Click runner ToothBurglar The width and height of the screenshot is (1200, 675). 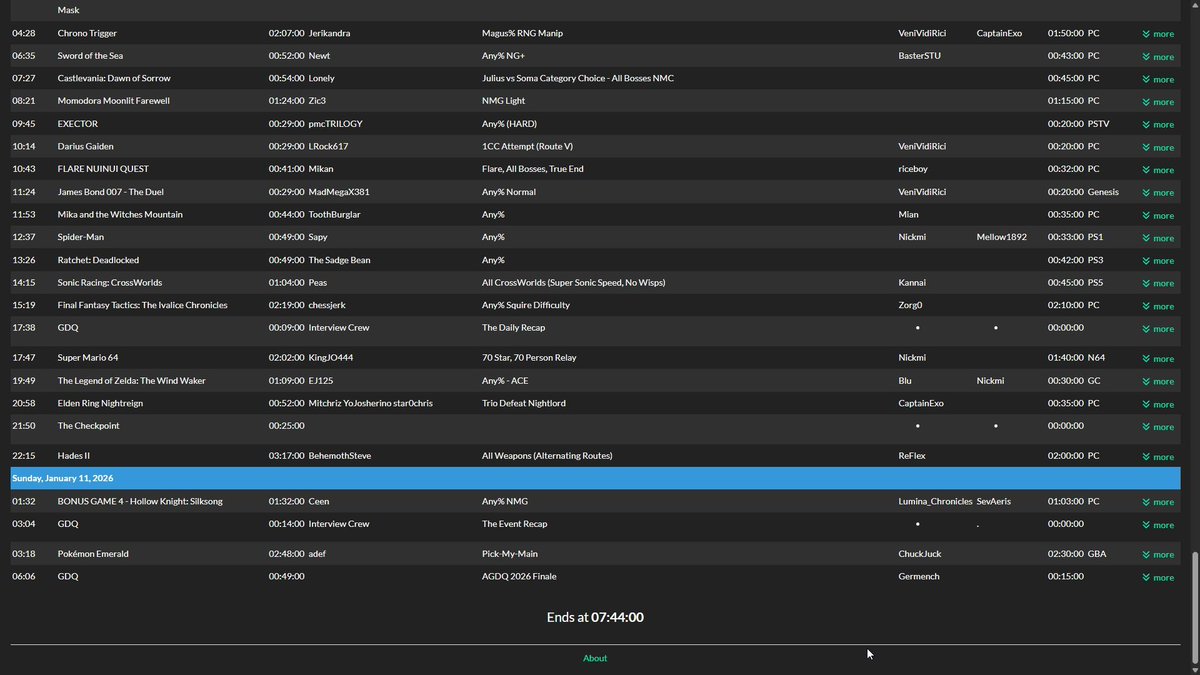(334, 214)
